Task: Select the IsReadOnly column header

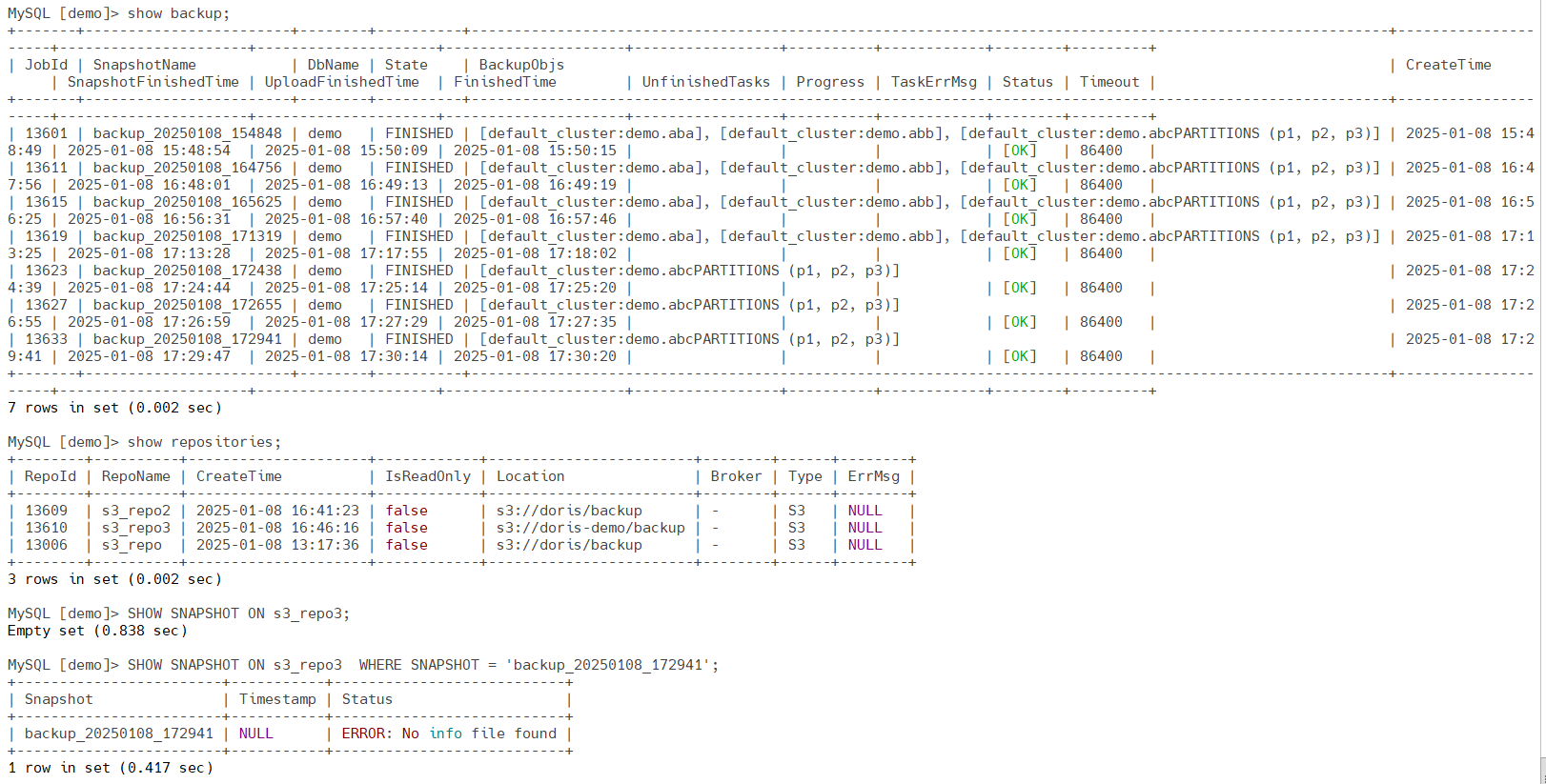Action: coord(428,476)
